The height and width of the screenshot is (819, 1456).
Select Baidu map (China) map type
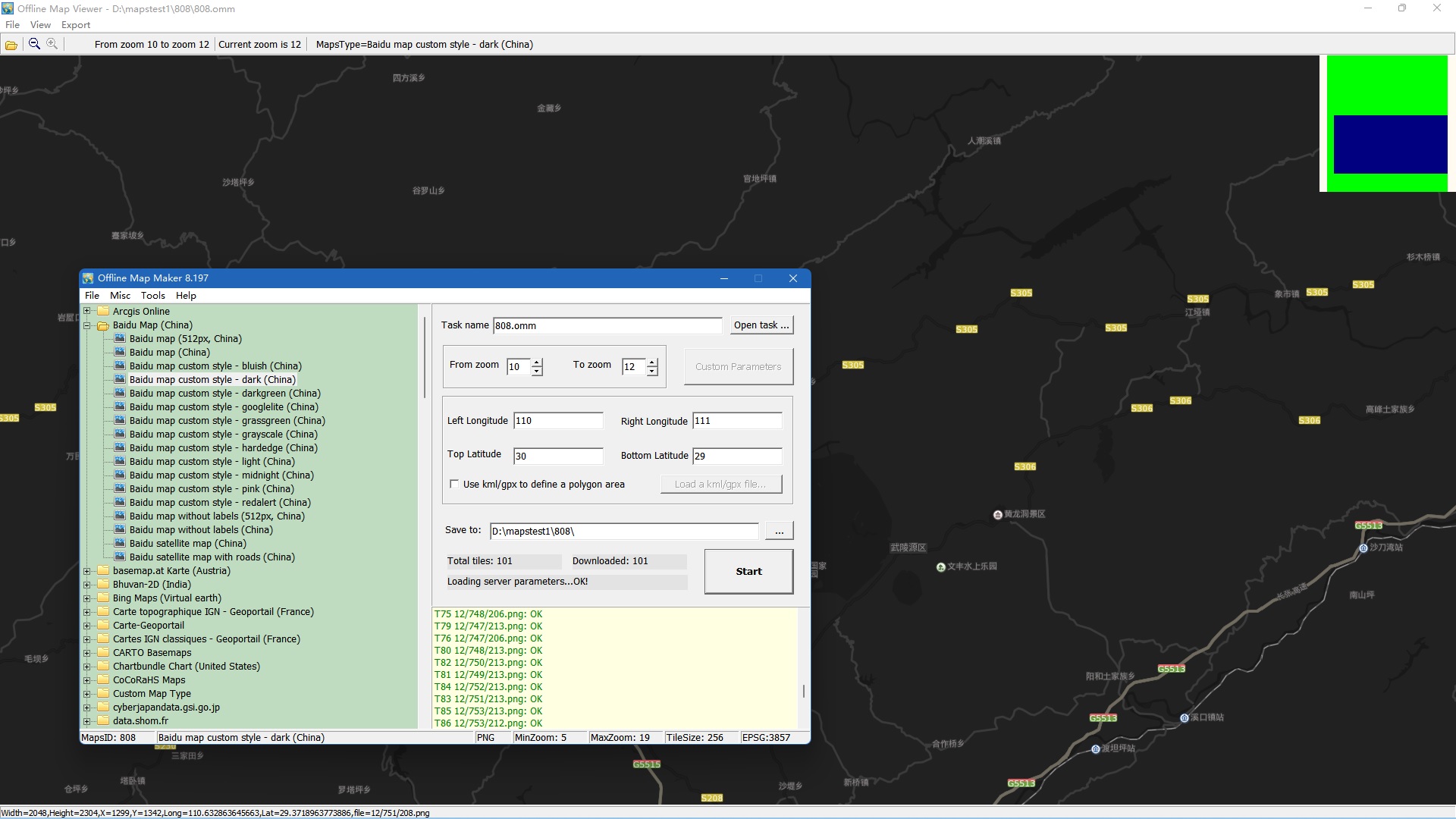[169, 353]
